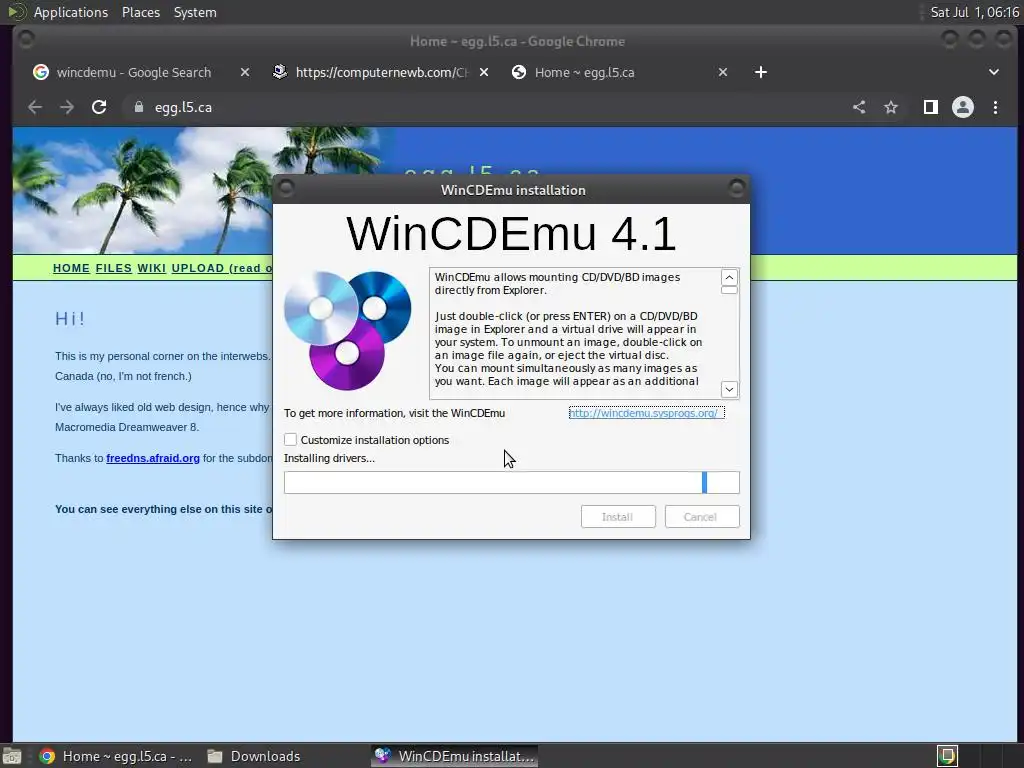This screenshot has width=1024, height=768.
Task: Switch to the Downloads window in taskbar
Action: point(254,756)
